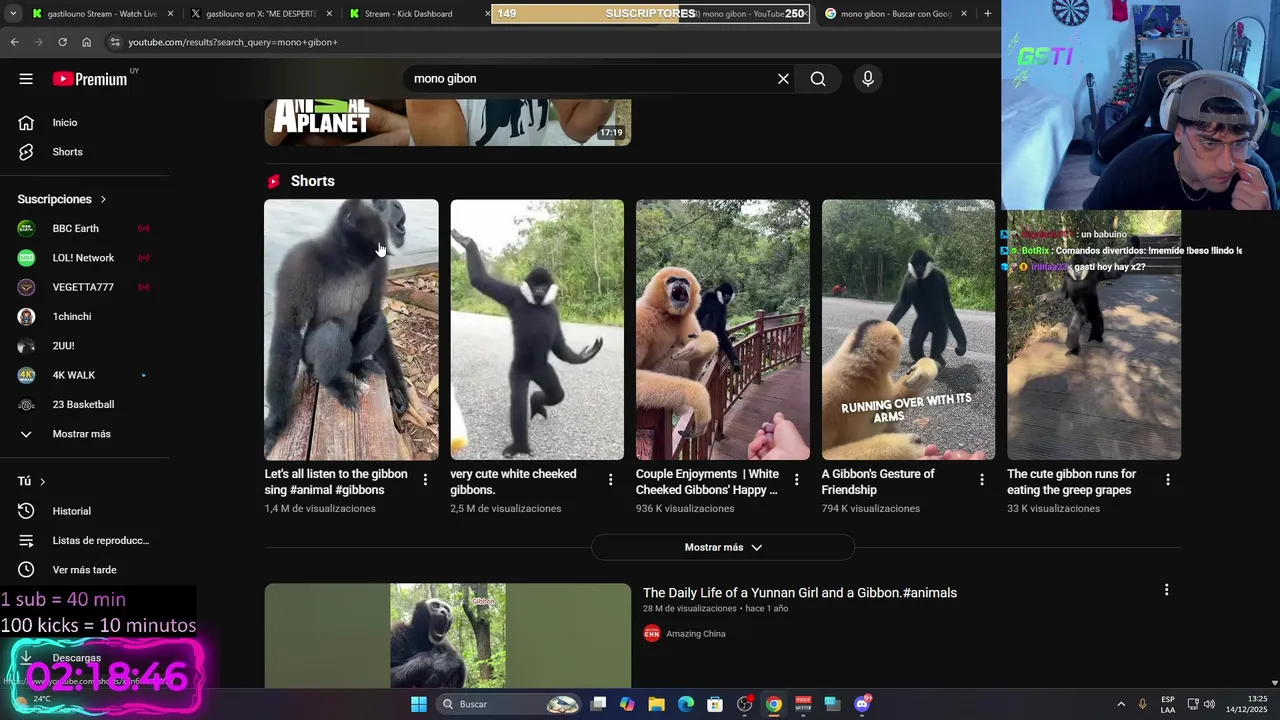Expand Mostrar más below Shorts shelf
This screenshot has width=1280, height=720.
click(x=723, y=547)
